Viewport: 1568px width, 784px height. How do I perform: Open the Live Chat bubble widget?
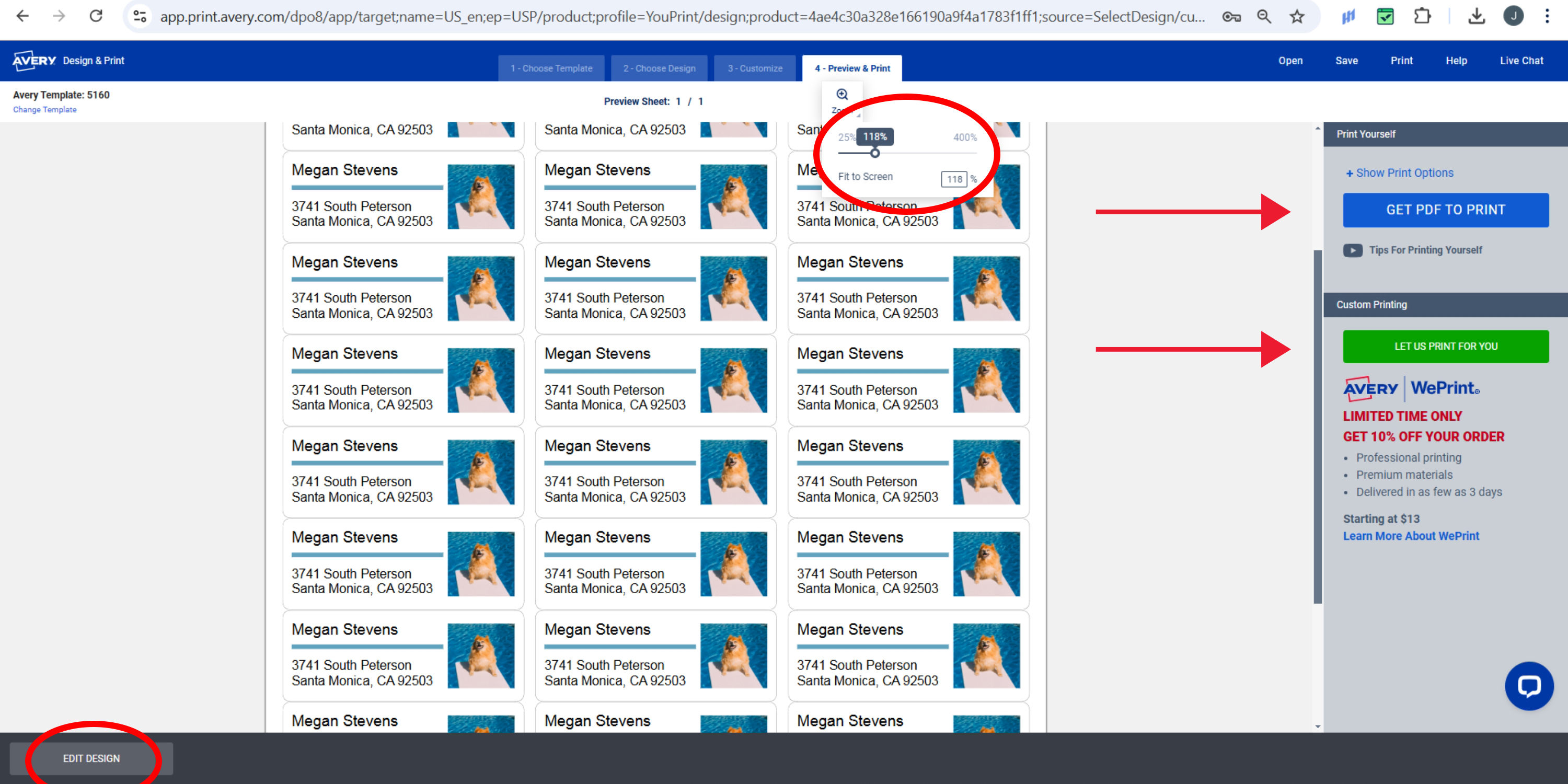1529,686
